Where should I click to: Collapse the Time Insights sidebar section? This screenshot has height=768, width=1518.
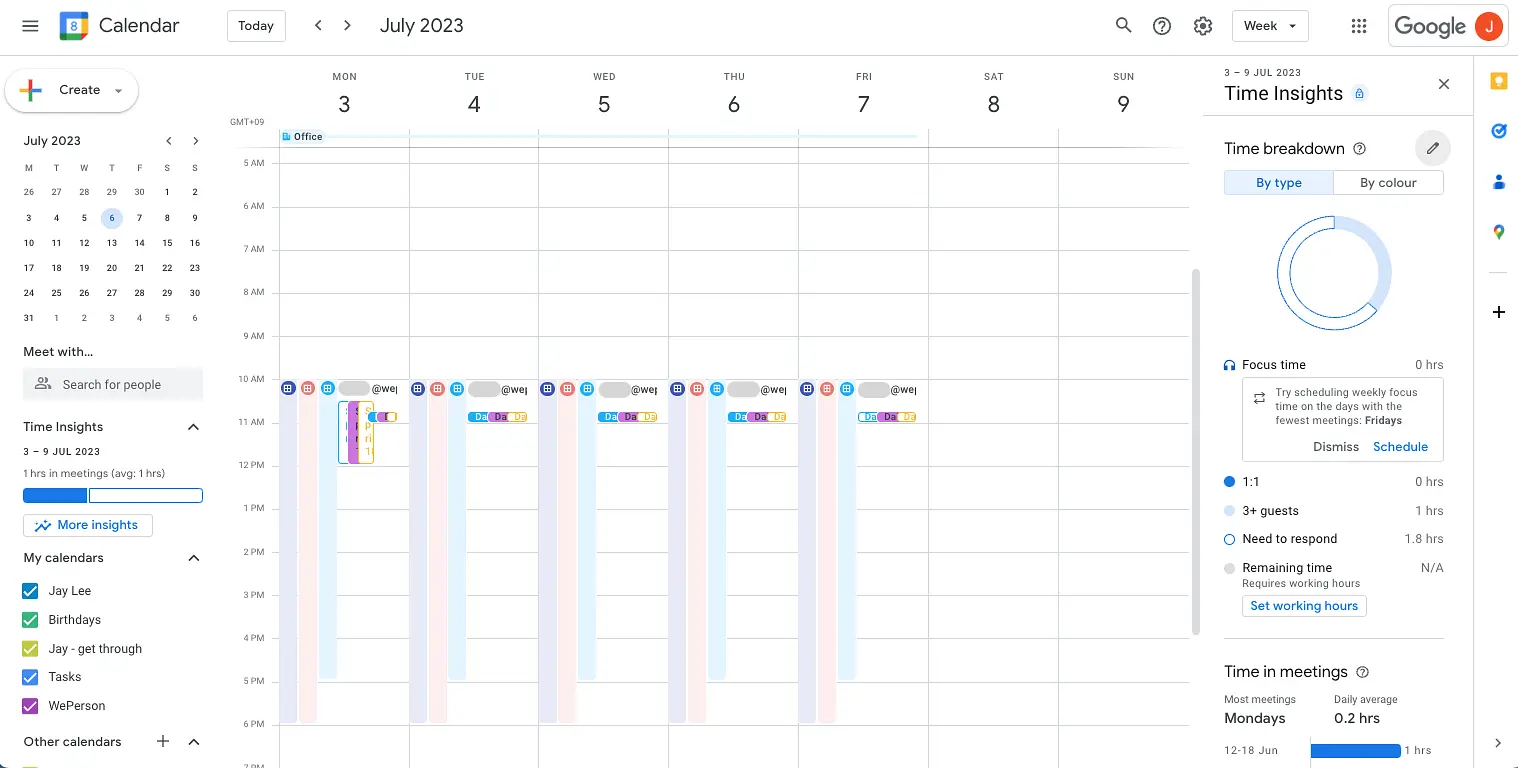click(194, 427)
